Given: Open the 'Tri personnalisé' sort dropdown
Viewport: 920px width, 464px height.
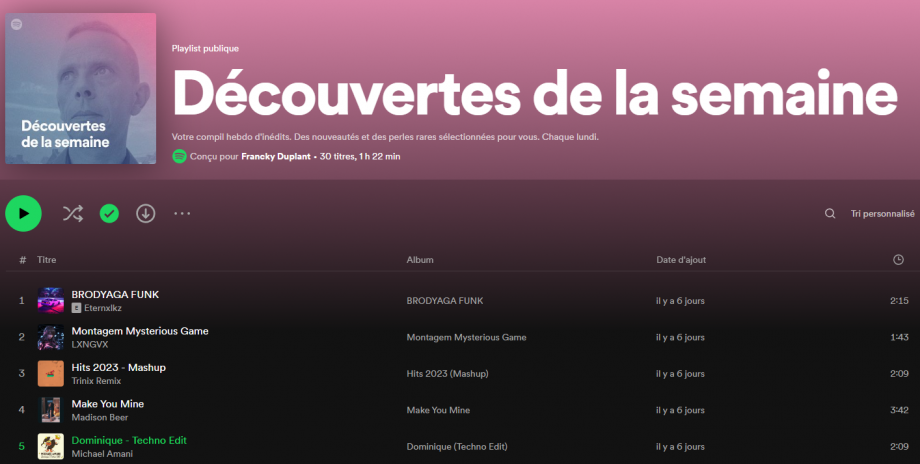Looking at the screenshot, I should pyautogui.click(x=882, y=214).
